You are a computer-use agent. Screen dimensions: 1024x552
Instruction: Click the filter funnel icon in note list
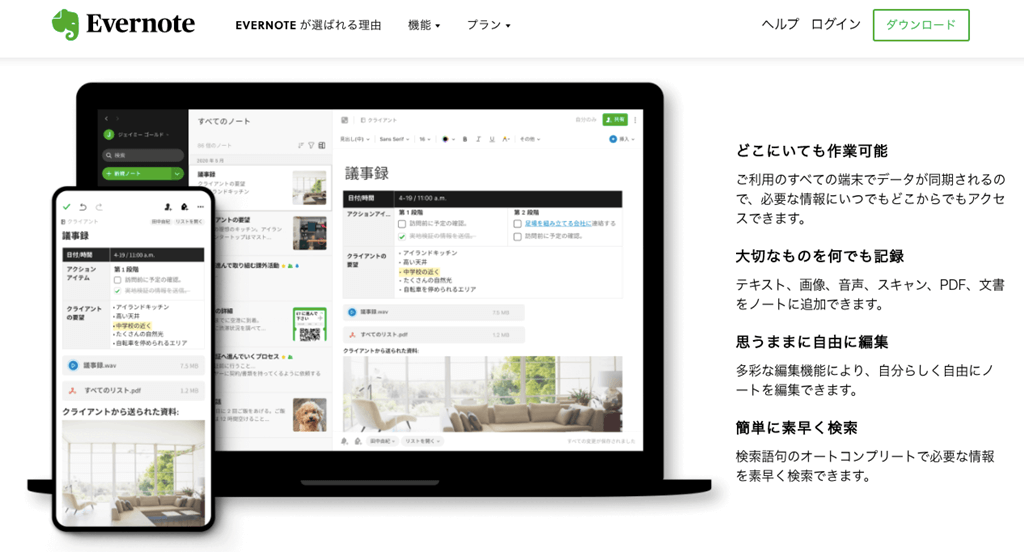(x=312, y=146)
